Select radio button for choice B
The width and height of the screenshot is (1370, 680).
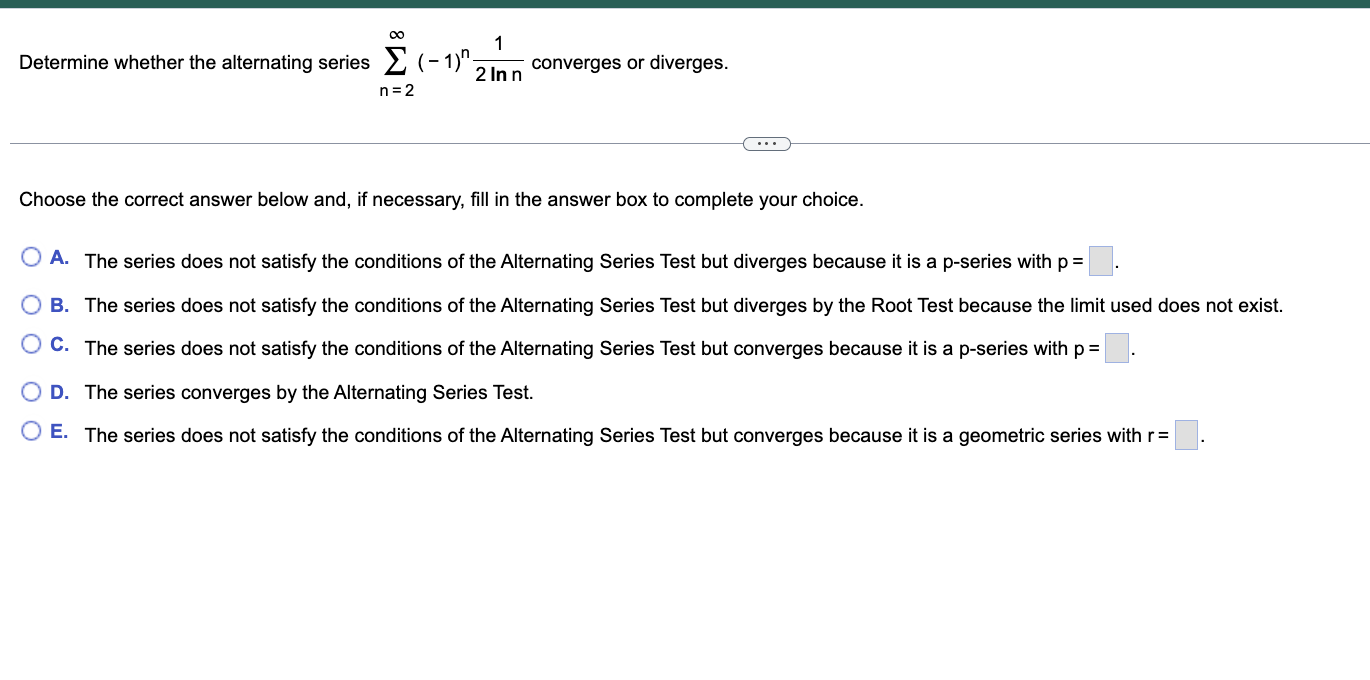[31, 304]
